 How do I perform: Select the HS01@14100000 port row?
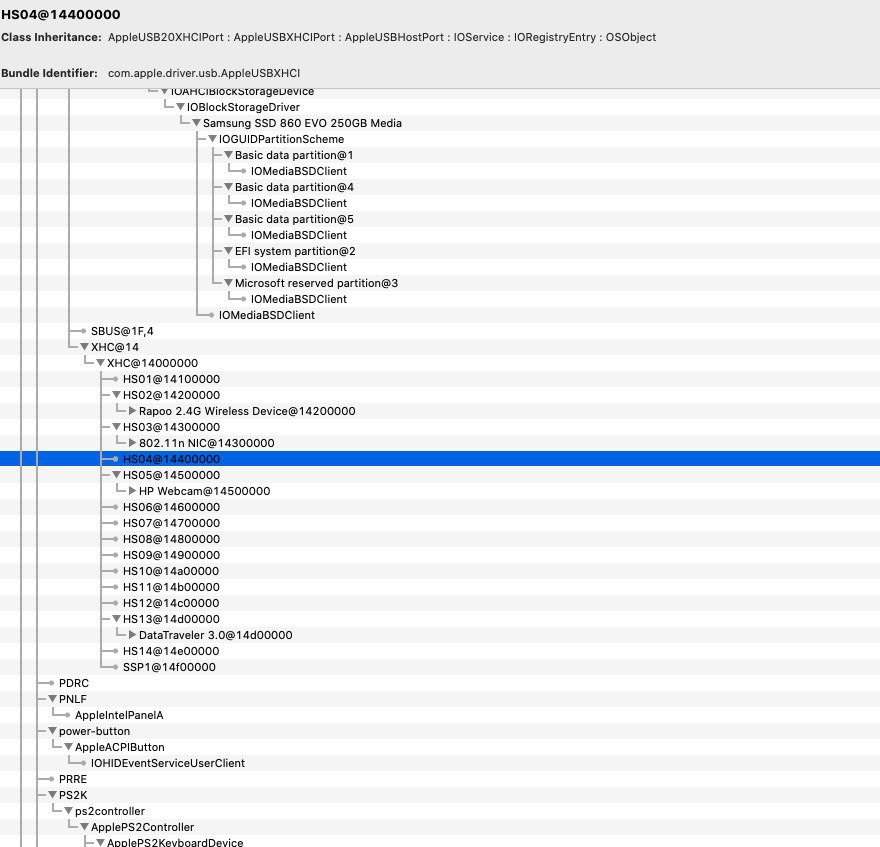[x=440, y=379]
